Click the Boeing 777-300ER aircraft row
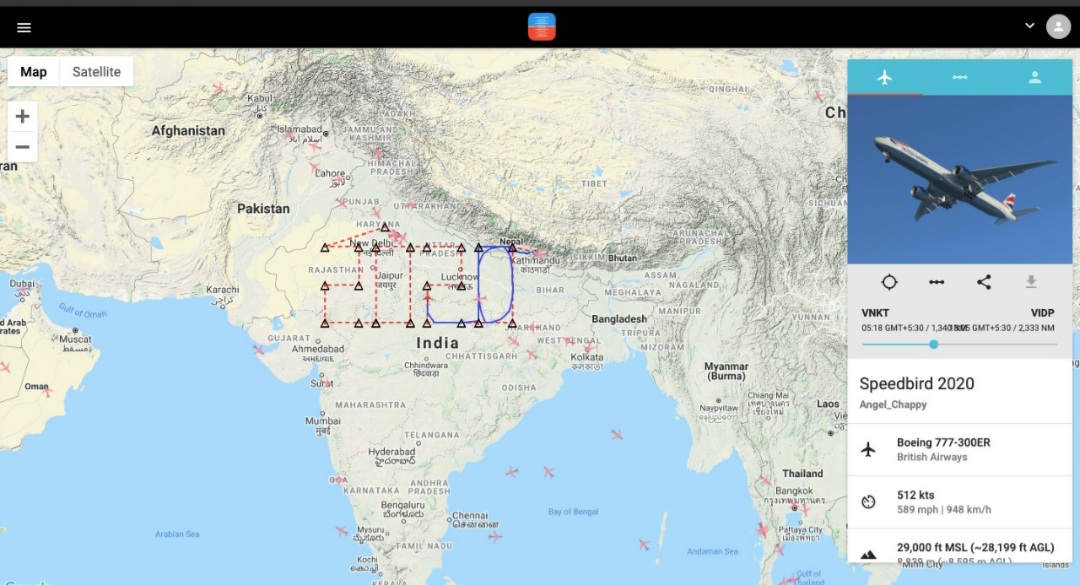This screenshot has width=1080, height=585. point(959,449)
